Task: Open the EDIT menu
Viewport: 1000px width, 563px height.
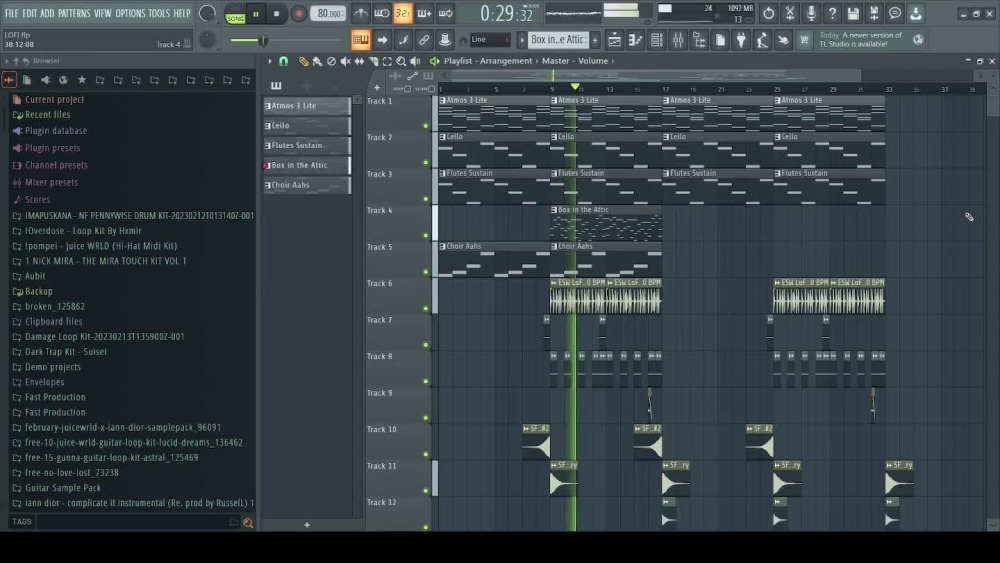Action: point(29,13)
